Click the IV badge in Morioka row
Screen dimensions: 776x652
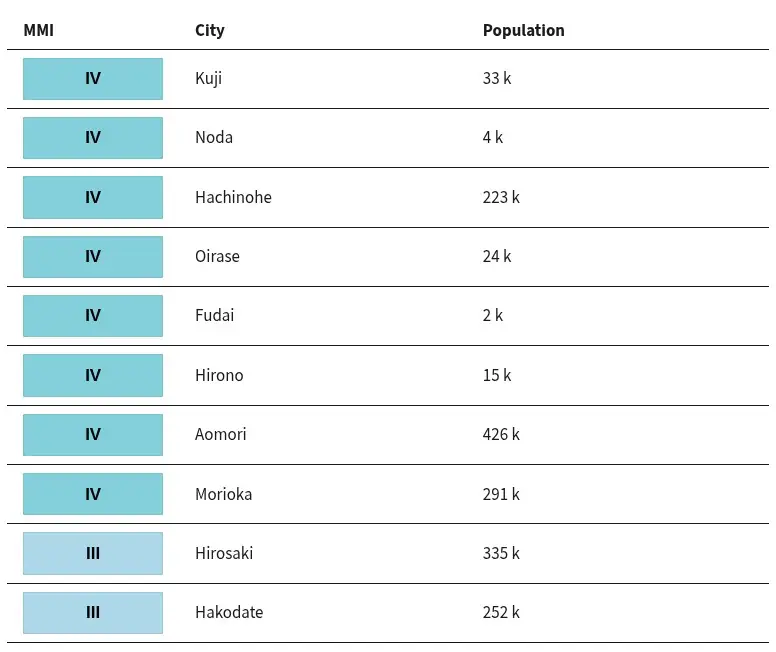[x=93, y=494]
